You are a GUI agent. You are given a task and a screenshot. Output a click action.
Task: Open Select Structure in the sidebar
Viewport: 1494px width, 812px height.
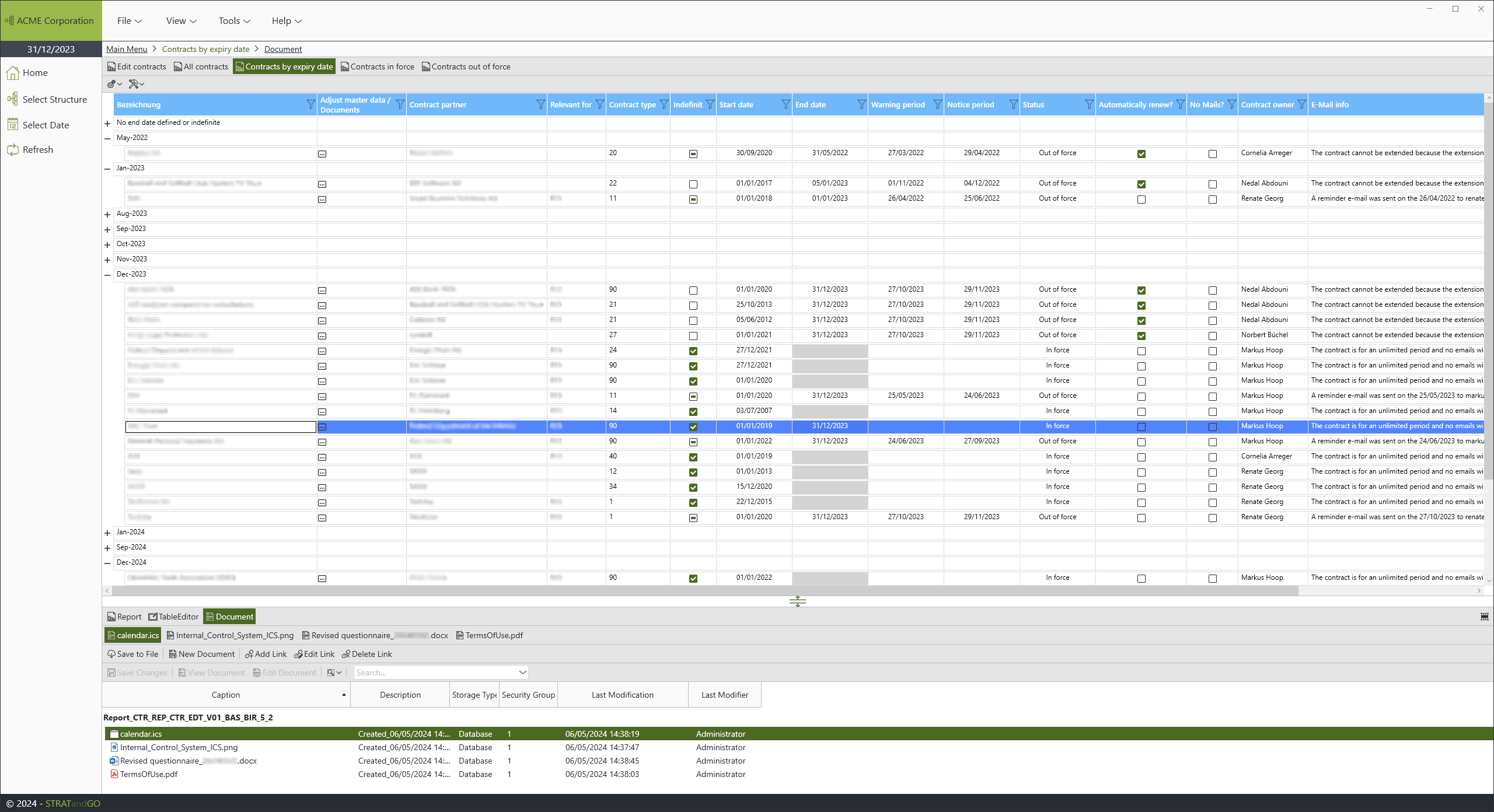(47, 100)
